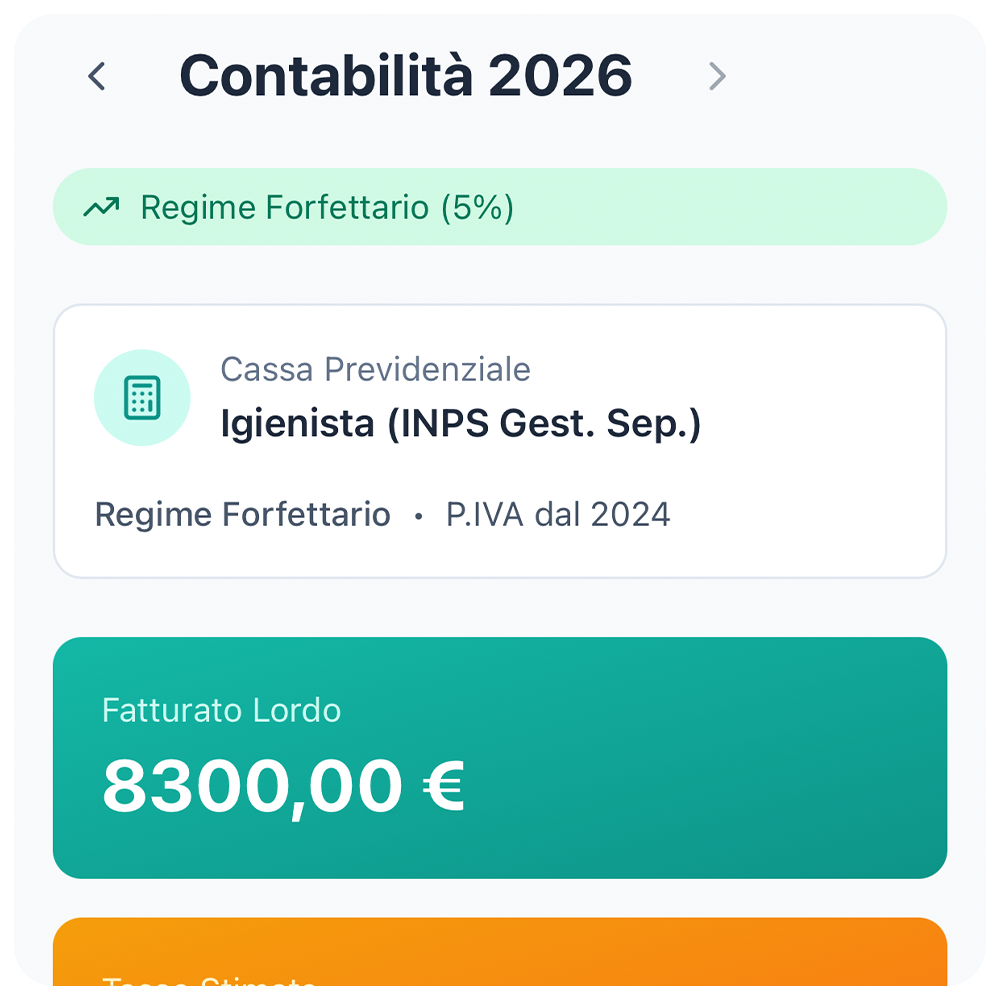Click the P.IVA dal 2024 text

coord(558,515)
